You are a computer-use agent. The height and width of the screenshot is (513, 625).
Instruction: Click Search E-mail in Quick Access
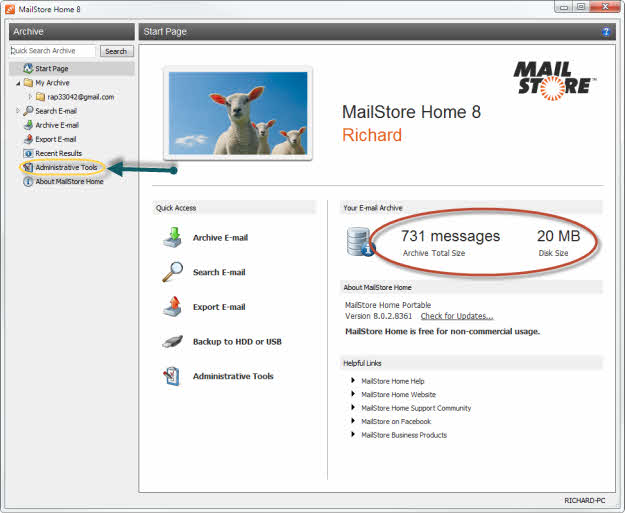(x=219, y=272)
